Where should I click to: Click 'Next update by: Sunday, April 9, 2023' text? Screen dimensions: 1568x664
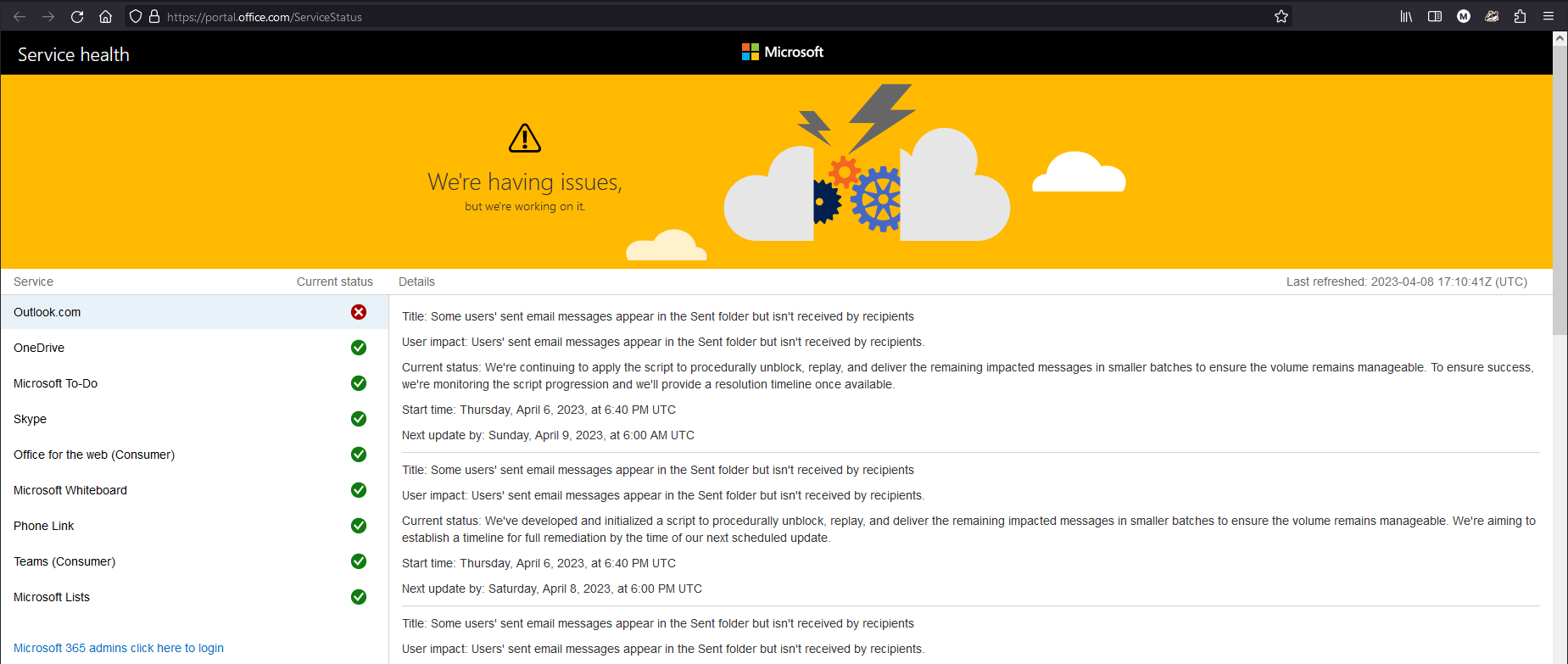548,435
